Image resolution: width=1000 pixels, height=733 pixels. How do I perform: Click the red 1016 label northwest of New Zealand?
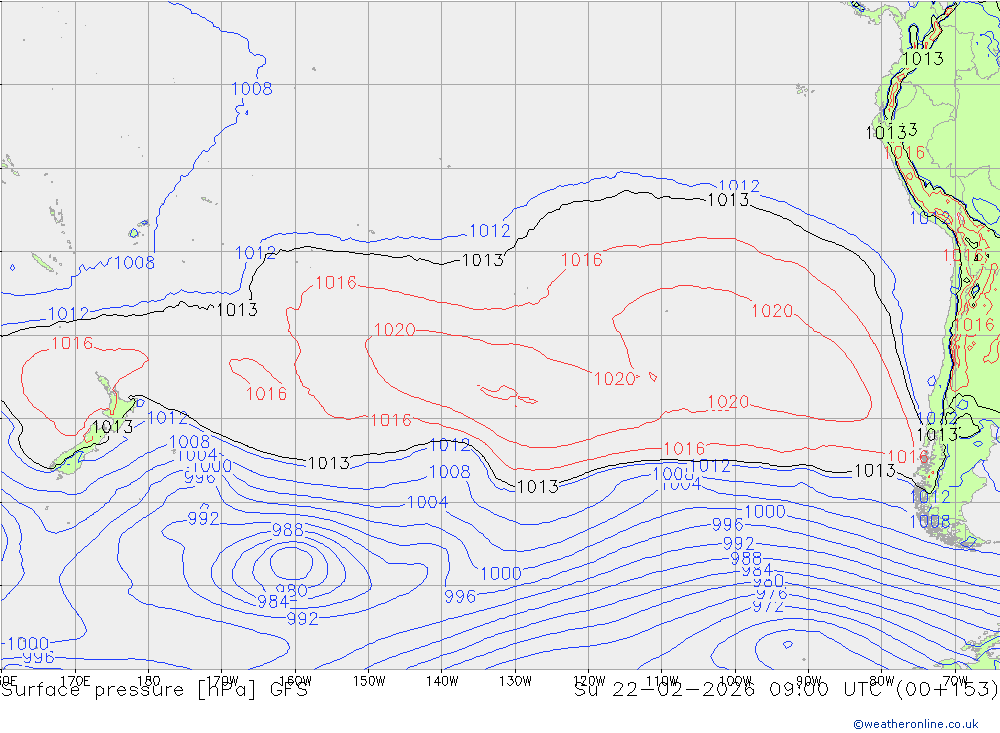tap(72, 343)
